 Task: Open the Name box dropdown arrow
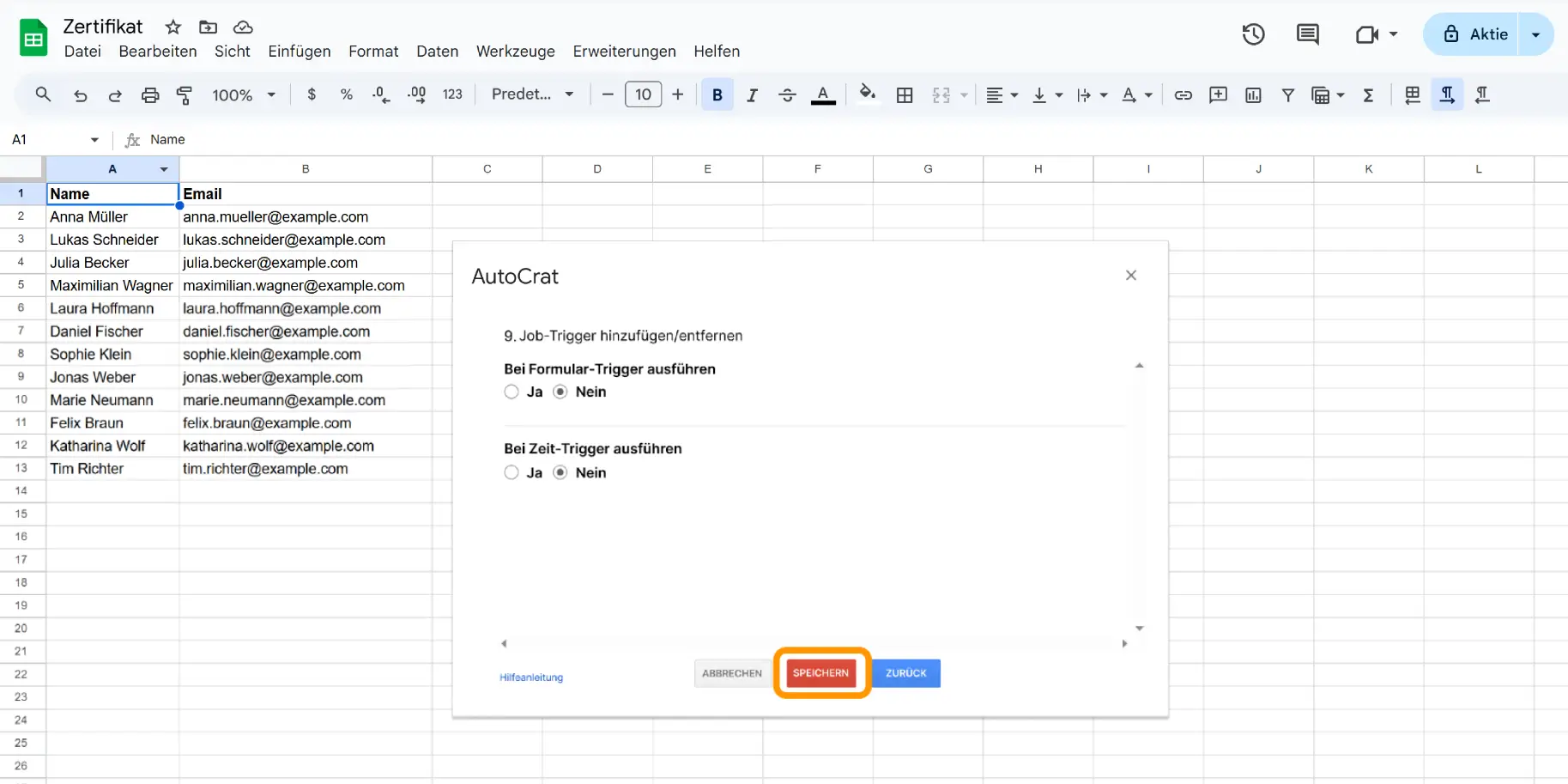(x=94, y=140)
